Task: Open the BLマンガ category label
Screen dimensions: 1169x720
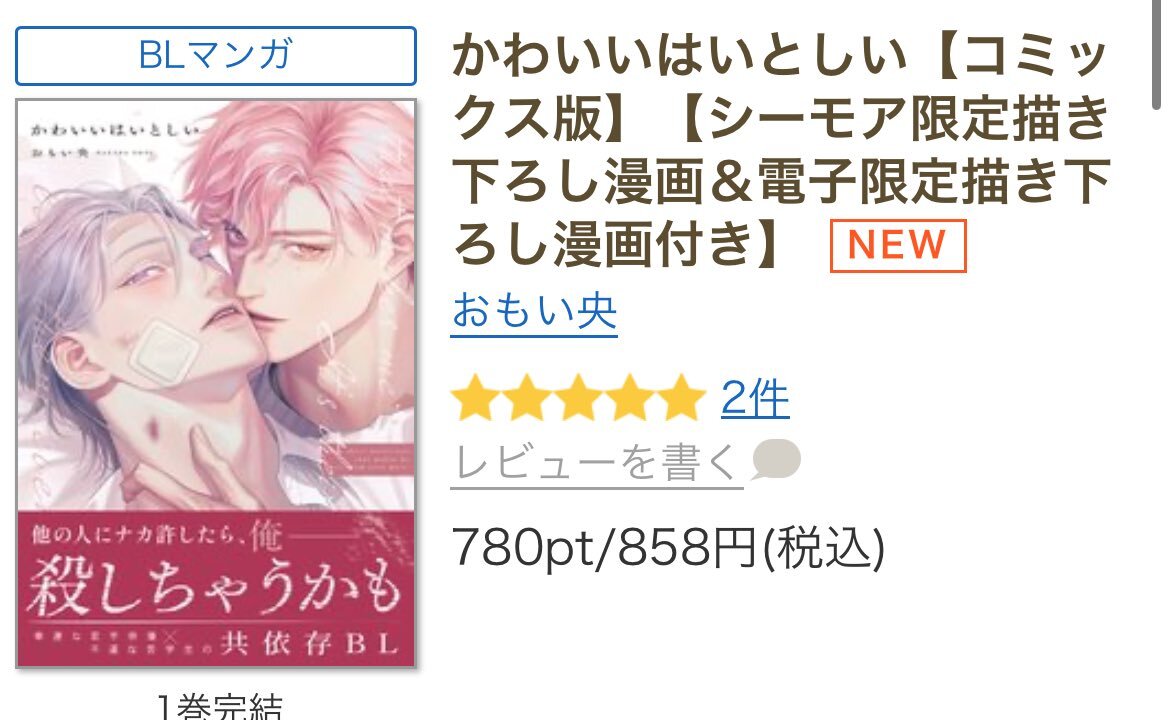Action: click(215, 56)
